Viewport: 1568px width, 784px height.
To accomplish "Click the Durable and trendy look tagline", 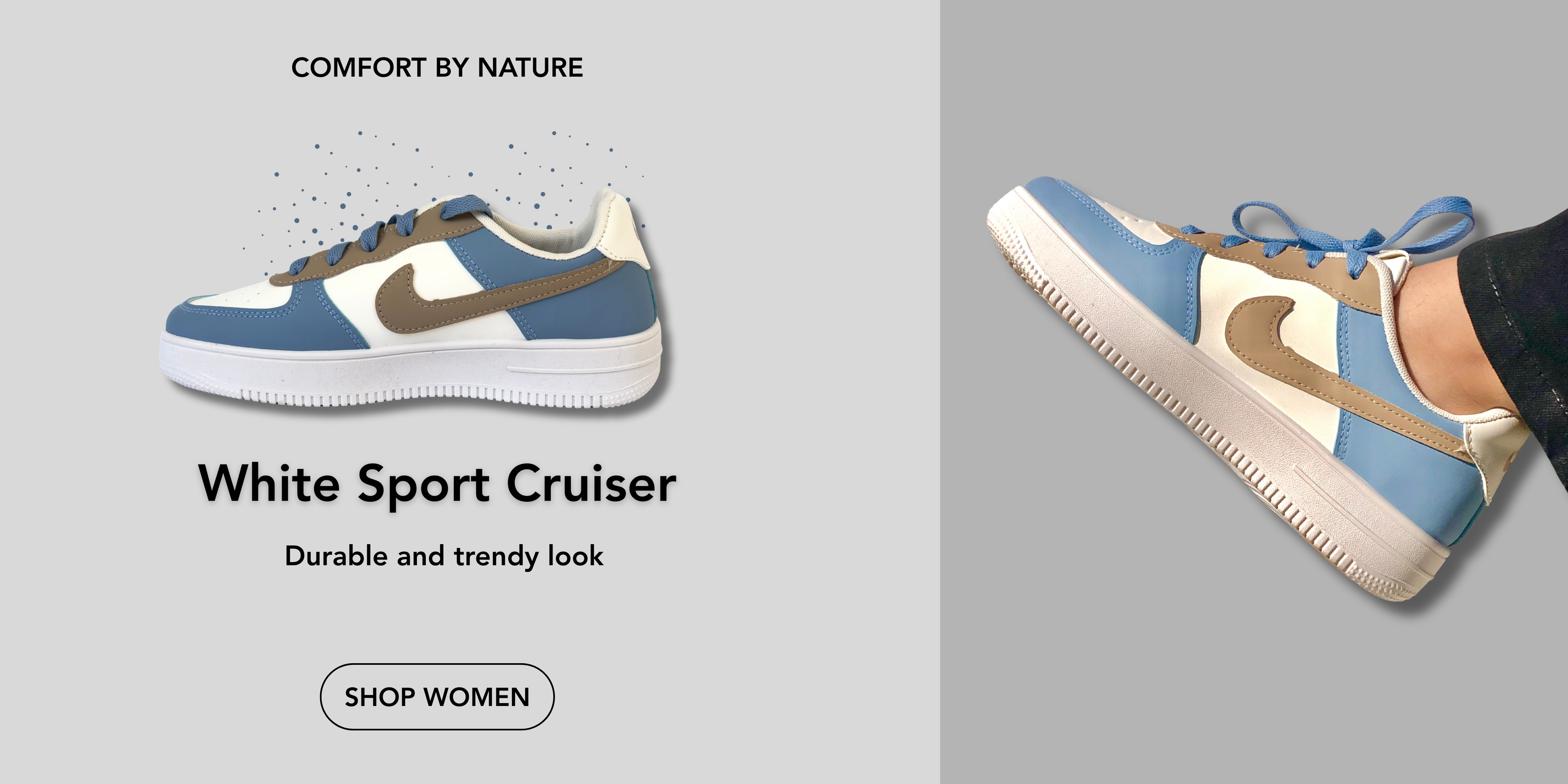I will (x=444, y=556).
